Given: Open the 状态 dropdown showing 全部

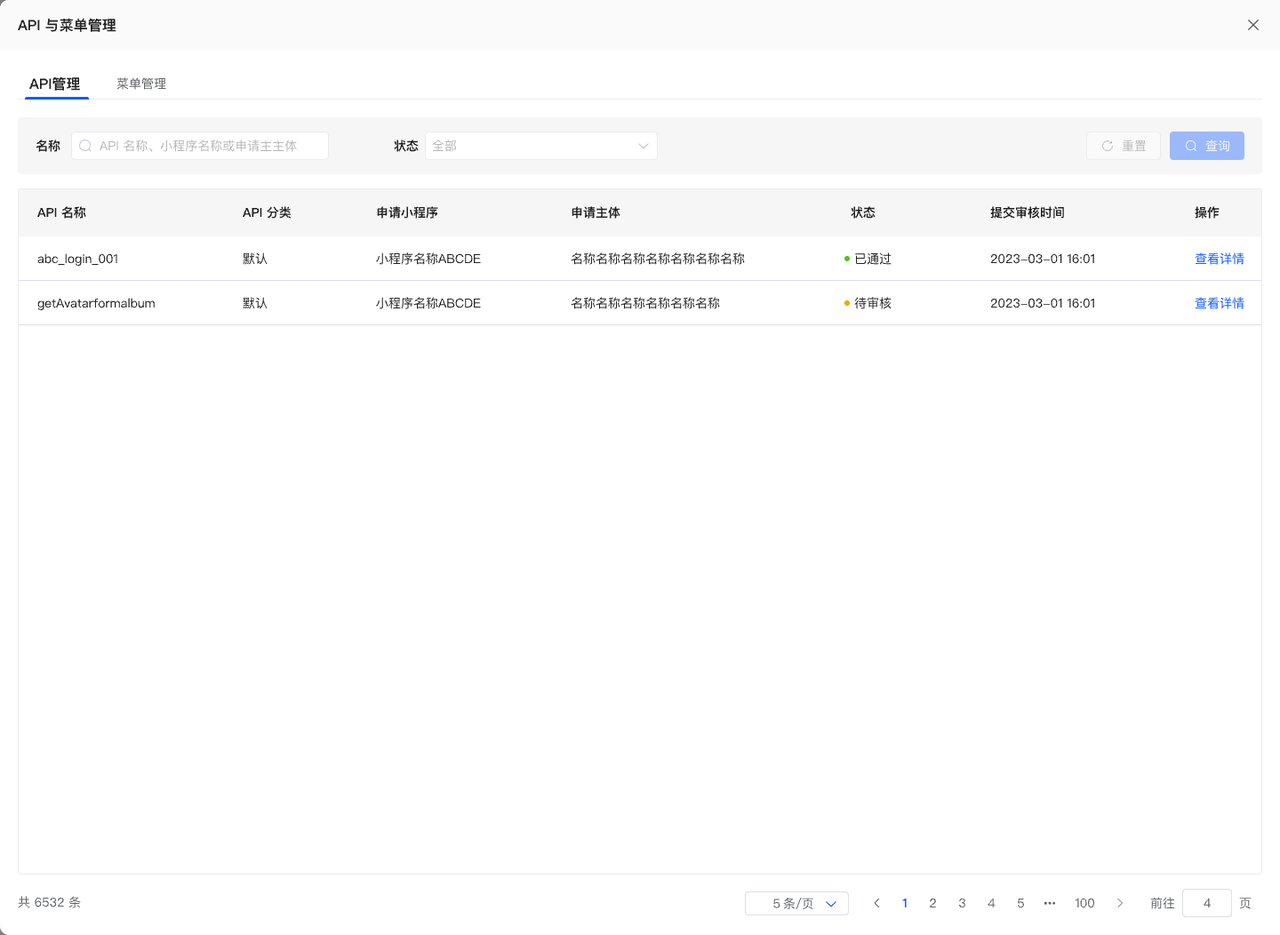Looking at the screenshot, I should click(541, 146).
